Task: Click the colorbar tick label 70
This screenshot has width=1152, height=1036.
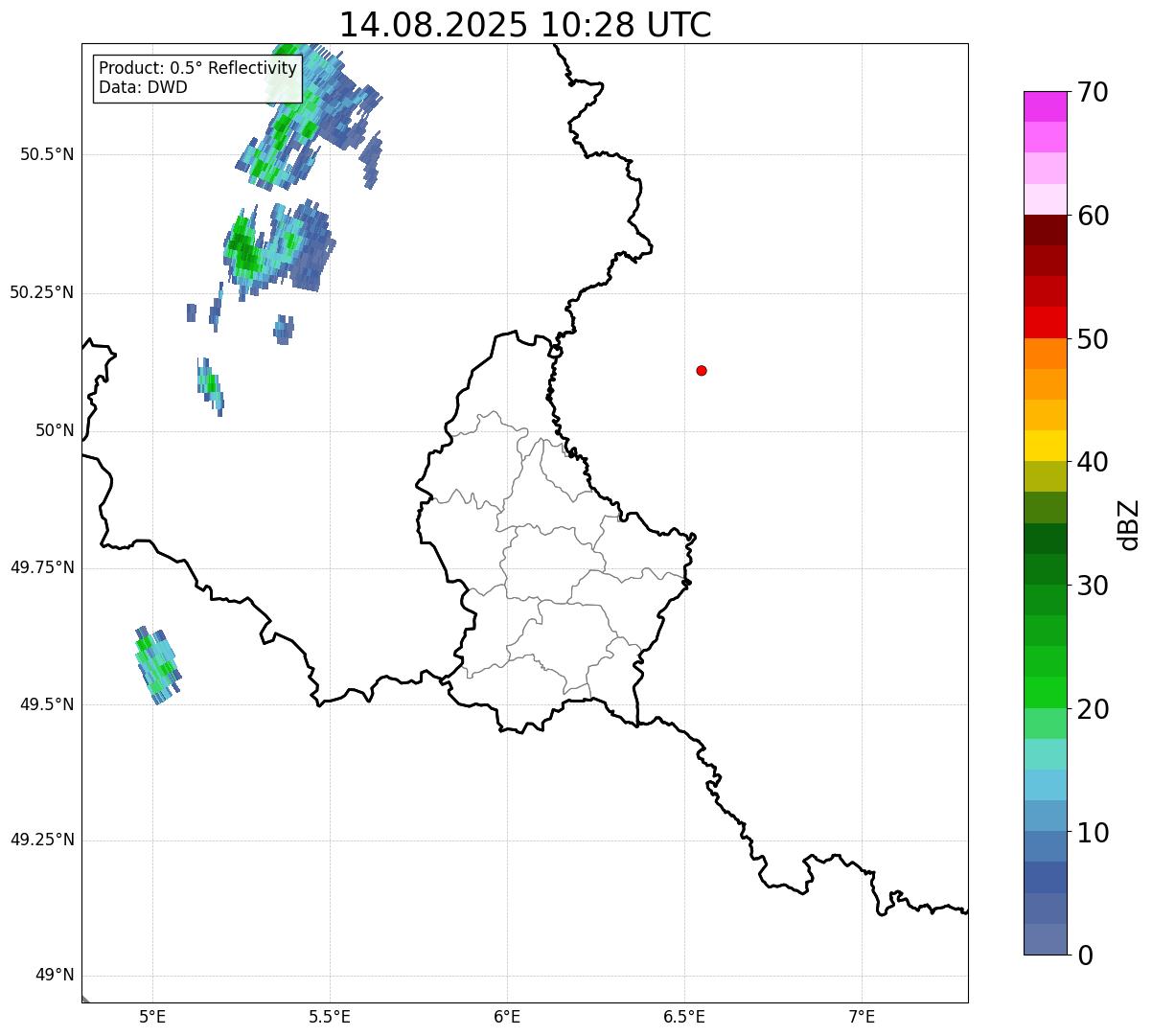Action: point(1093,92)
